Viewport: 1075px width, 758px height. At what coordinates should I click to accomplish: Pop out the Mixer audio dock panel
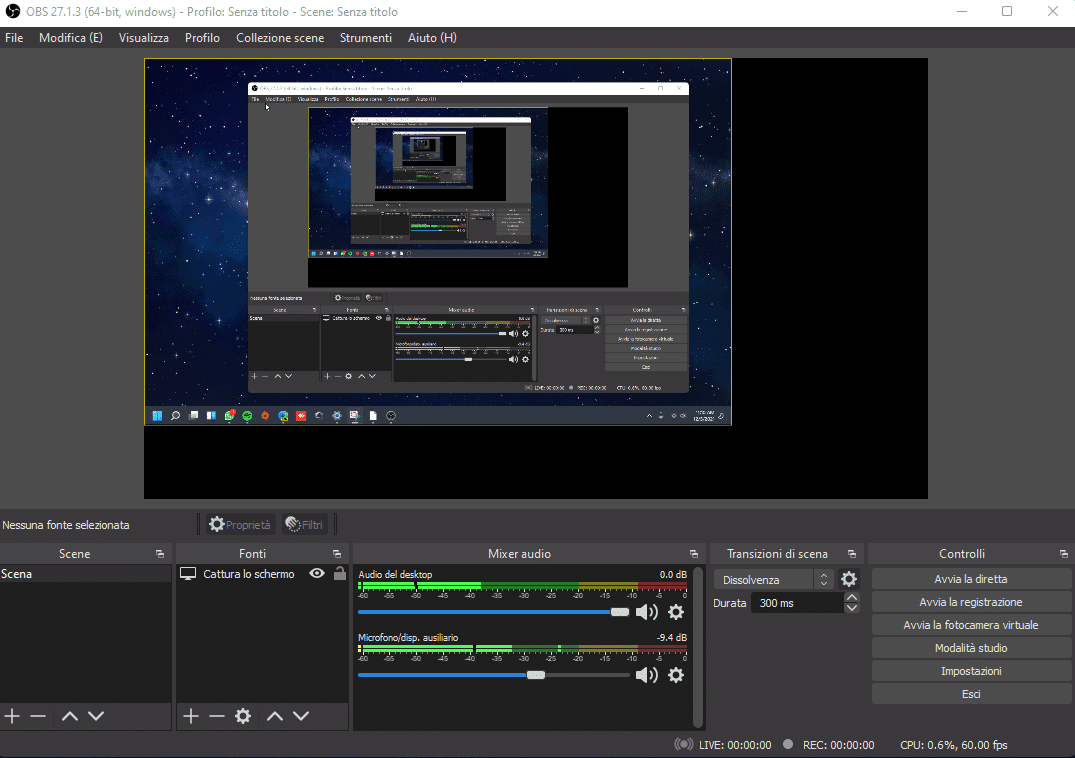point(694,554)
